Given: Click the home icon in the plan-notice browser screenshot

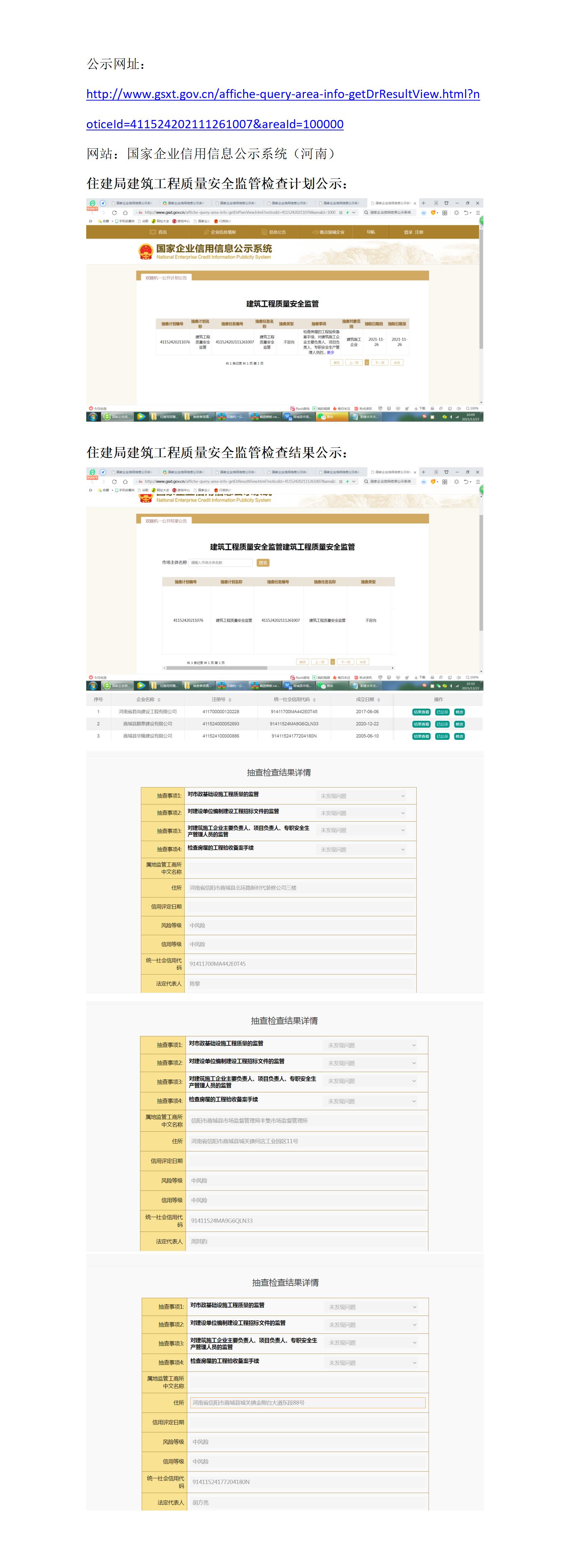Looking at the screenshot, I should 125,213.
